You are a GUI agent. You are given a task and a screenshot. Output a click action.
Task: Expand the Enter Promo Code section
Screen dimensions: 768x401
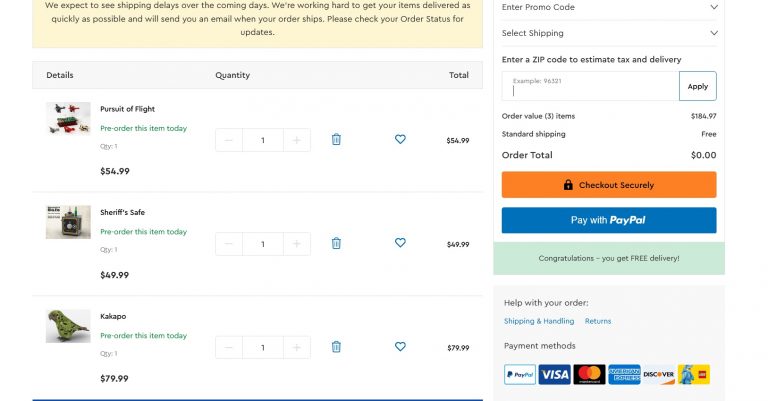coord(609,7)
